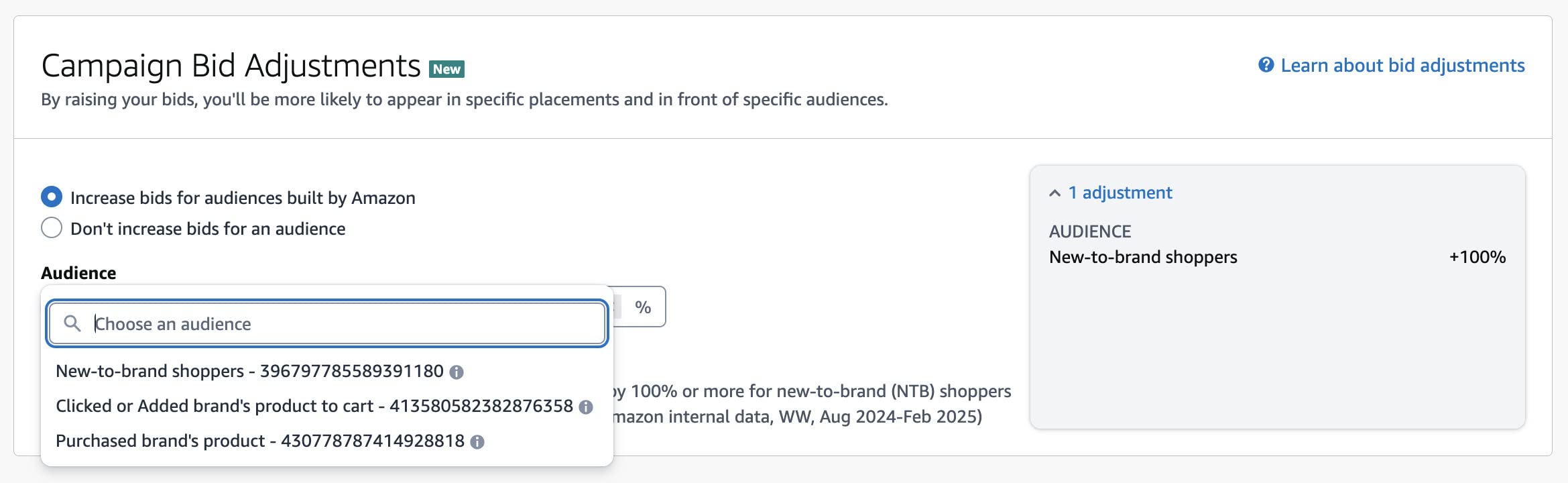
Task: Click the 1 adjustment link
Action: click(x=1118, y=193)
